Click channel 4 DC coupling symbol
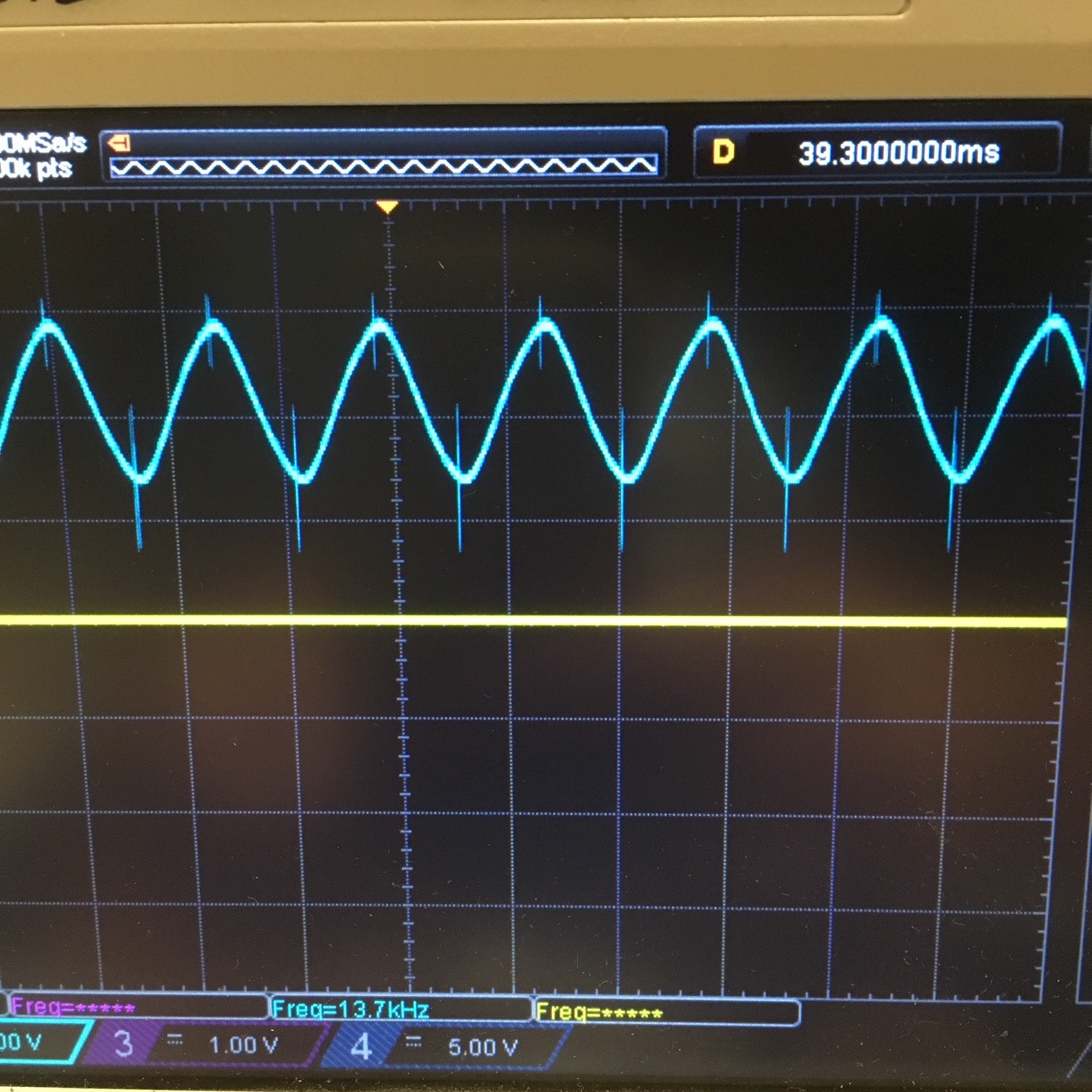 coord(413,1041)
